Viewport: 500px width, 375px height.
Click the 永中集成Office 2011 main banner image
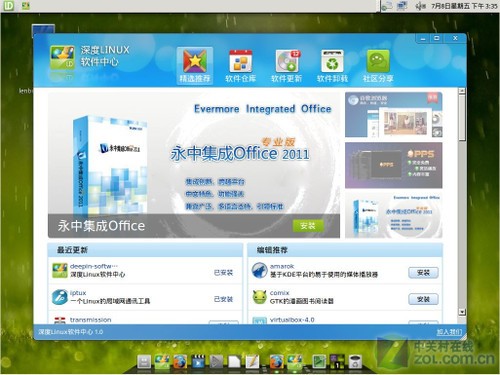[194, 165]
